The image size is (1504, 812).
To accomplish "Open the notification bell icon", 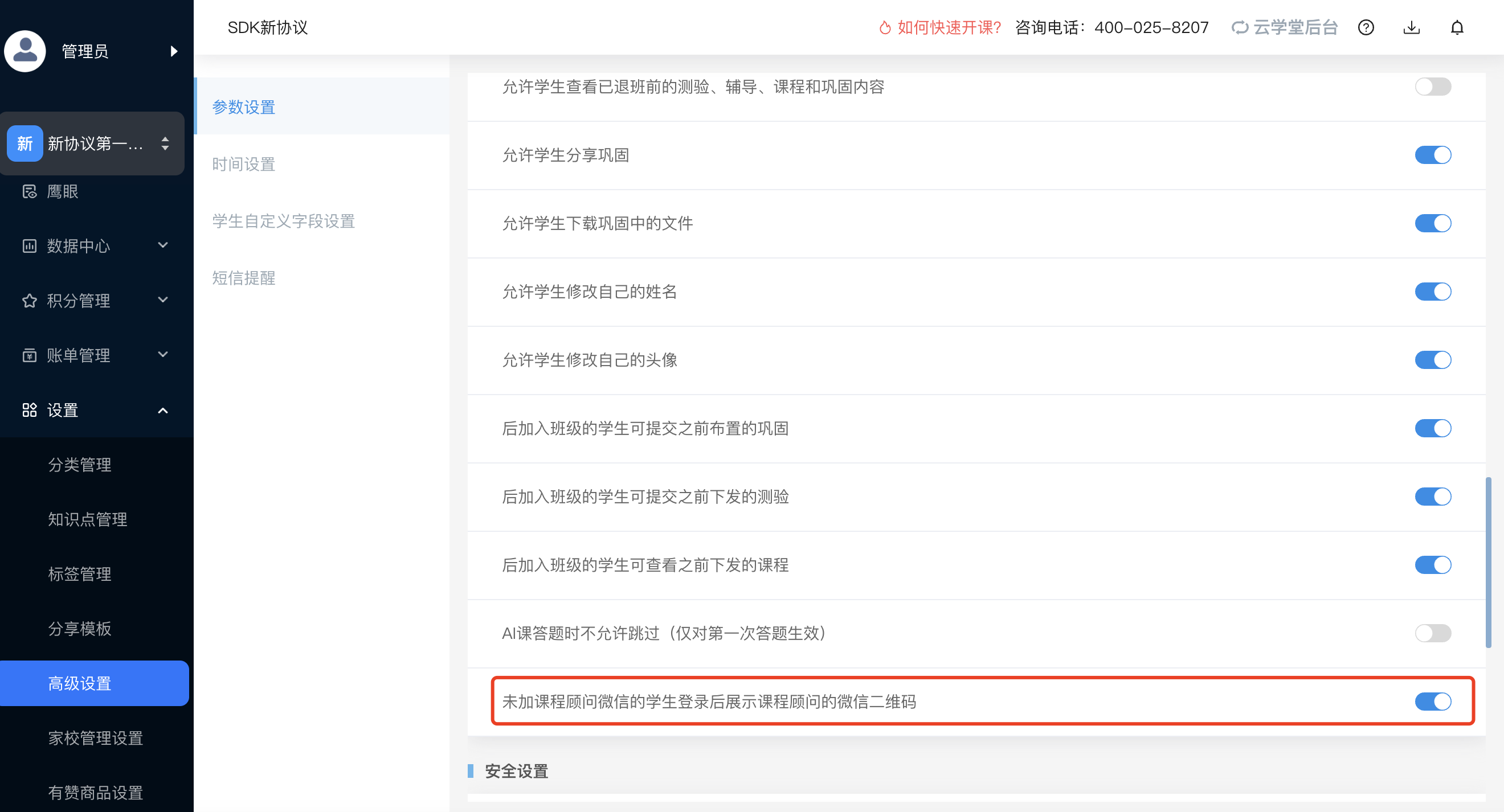I will [1457, 27].
